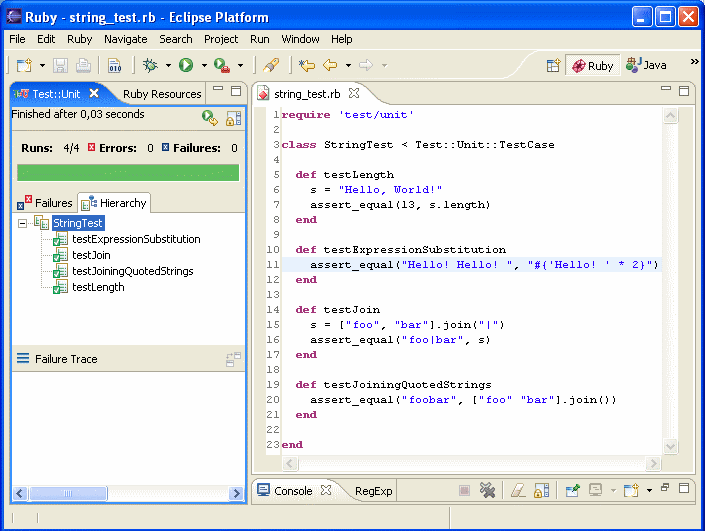The width and height of the screenshot is (705, 531).
Task: Open the External Tools dropdown arrow
Action: pos(241,66)
